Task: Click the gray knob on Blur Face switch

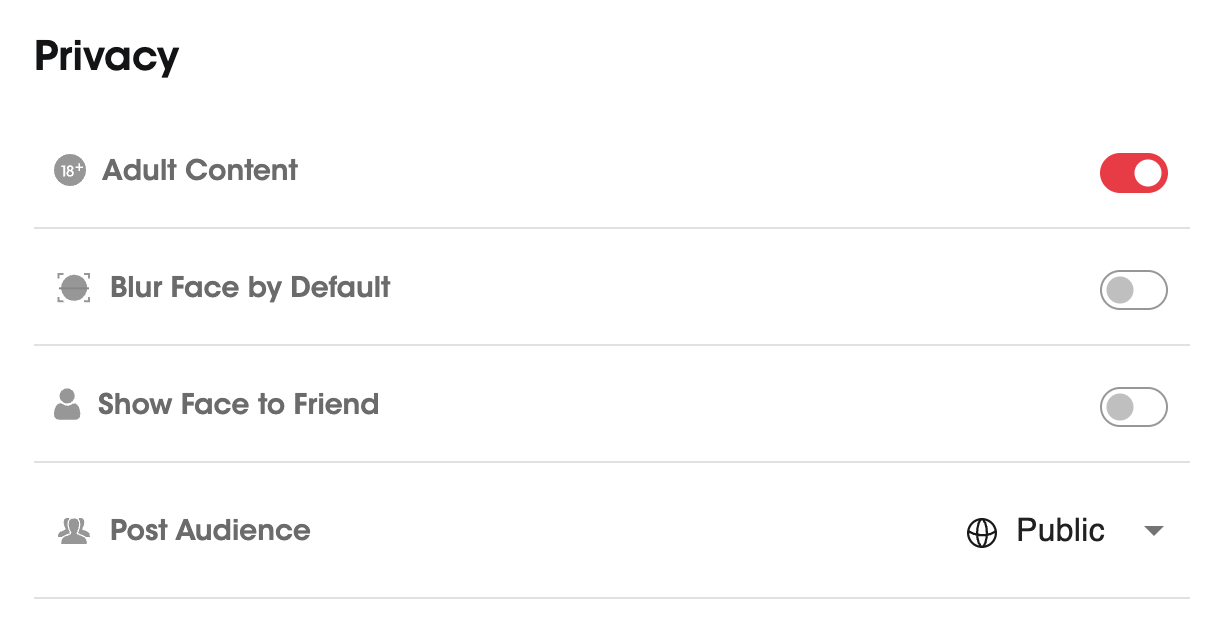Action: click(x=1120, y=290)
